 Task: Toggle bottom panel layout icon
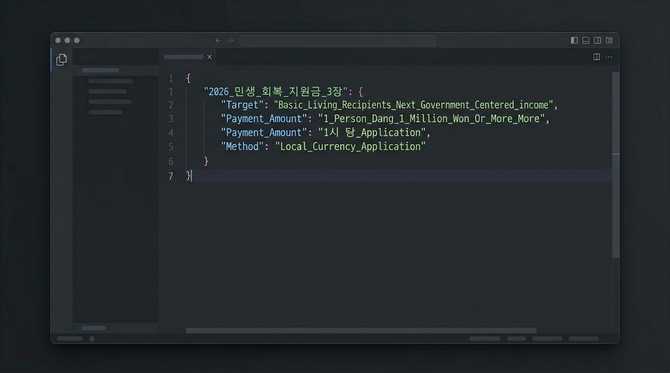pyautogui.click(x=586, y=40)
